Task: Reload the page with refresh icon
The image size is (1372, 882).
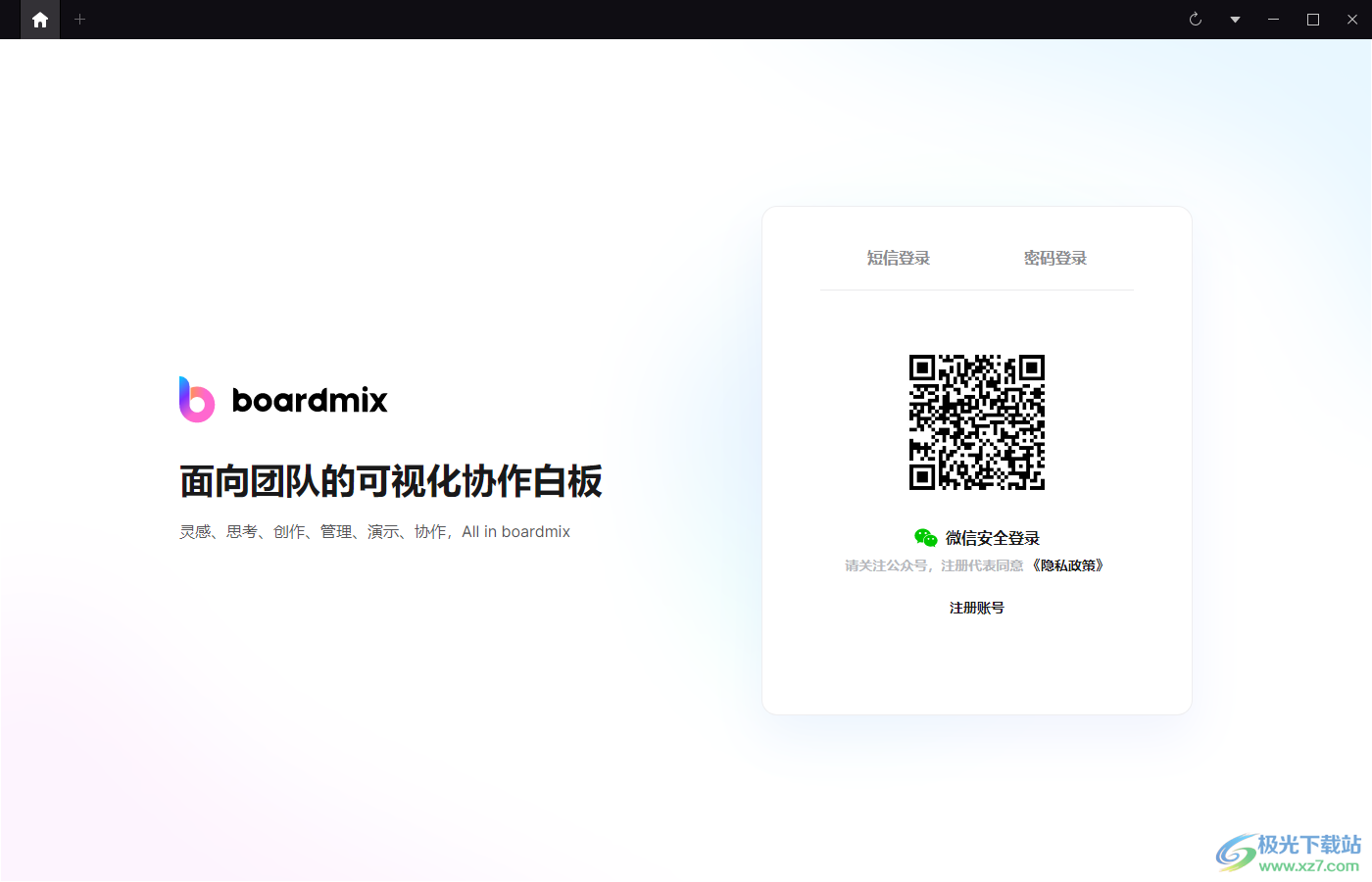Action: pos(1196,20)
